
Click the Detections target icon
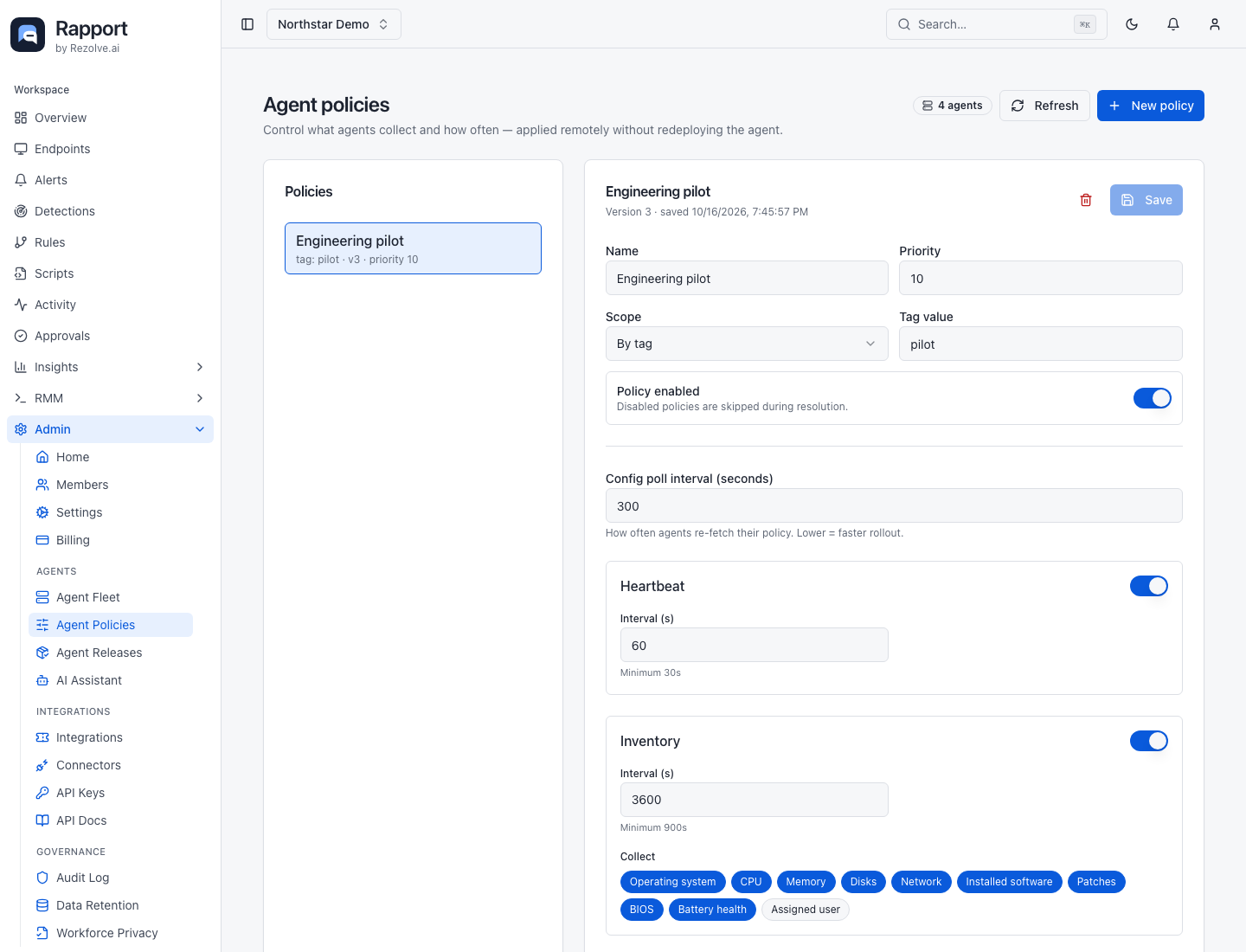click(x=21, y=211)
